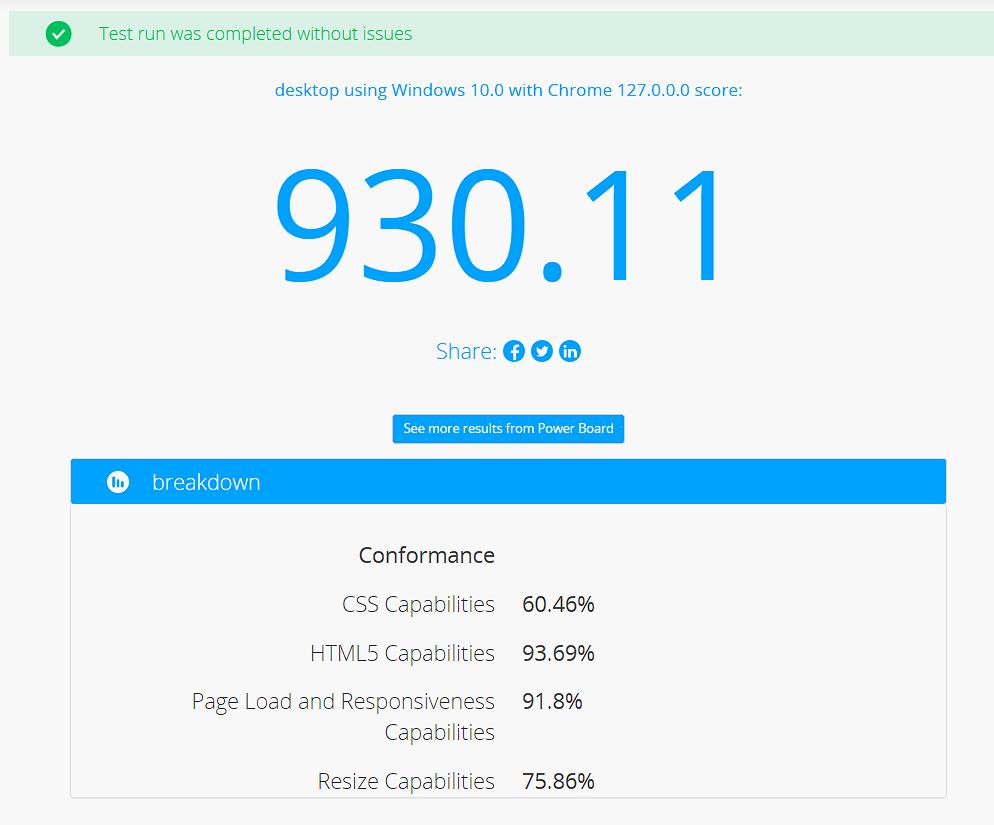This screenshot has height=825, width=994.
Task: Click the HTML5 Capabilities label
Action: 403,653
